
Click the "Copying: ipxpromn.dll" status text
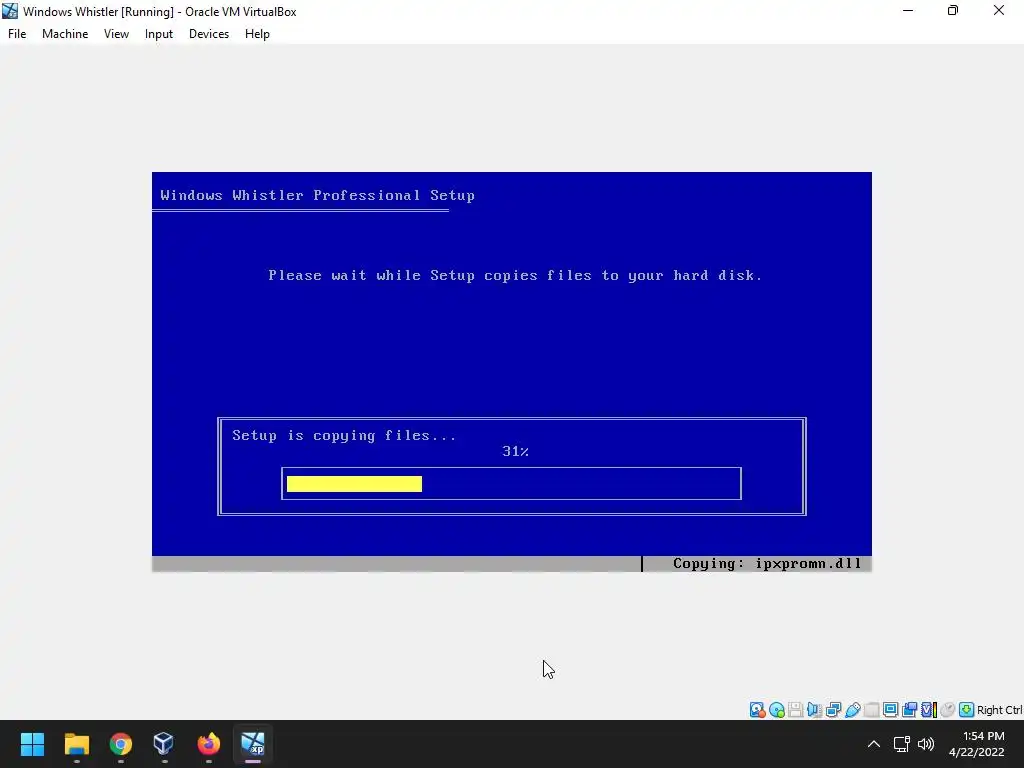[x=767, y=564]
